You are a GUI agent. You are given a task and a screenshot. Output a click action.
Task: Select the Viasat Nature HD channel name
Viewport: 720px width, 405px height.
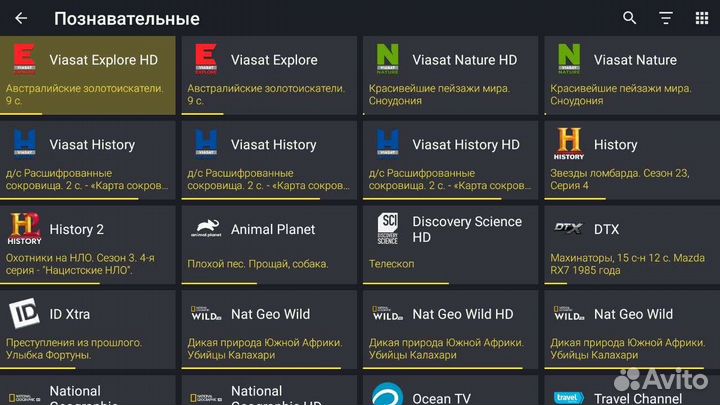[x=465, y=60]
